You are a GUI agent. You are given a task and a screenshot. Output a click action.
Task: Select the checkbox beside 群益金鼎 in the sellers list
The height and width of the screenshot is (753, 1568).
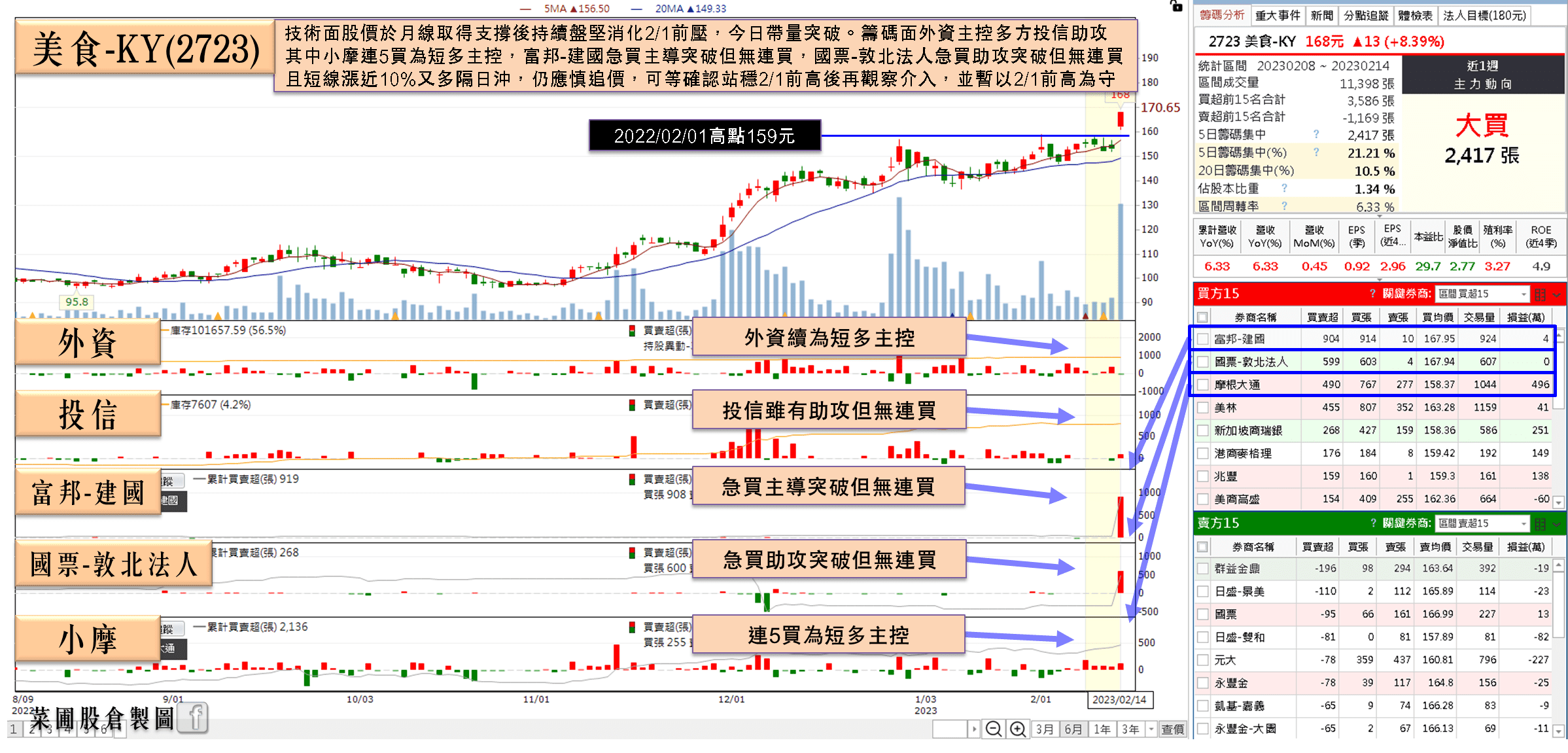[x=1202, y=569]
